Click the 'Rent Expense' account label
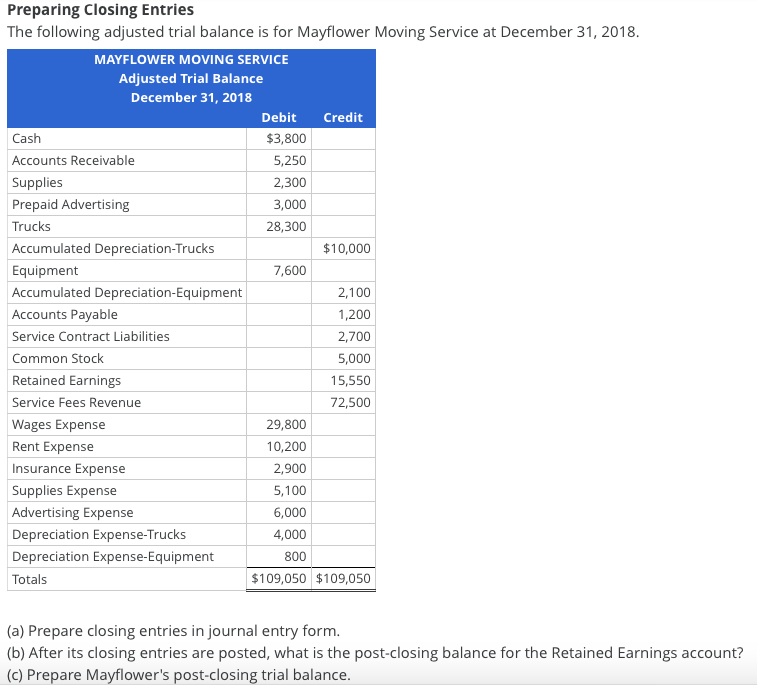The height and width of the screenshot is (685, 757). (x=53, y=447)
